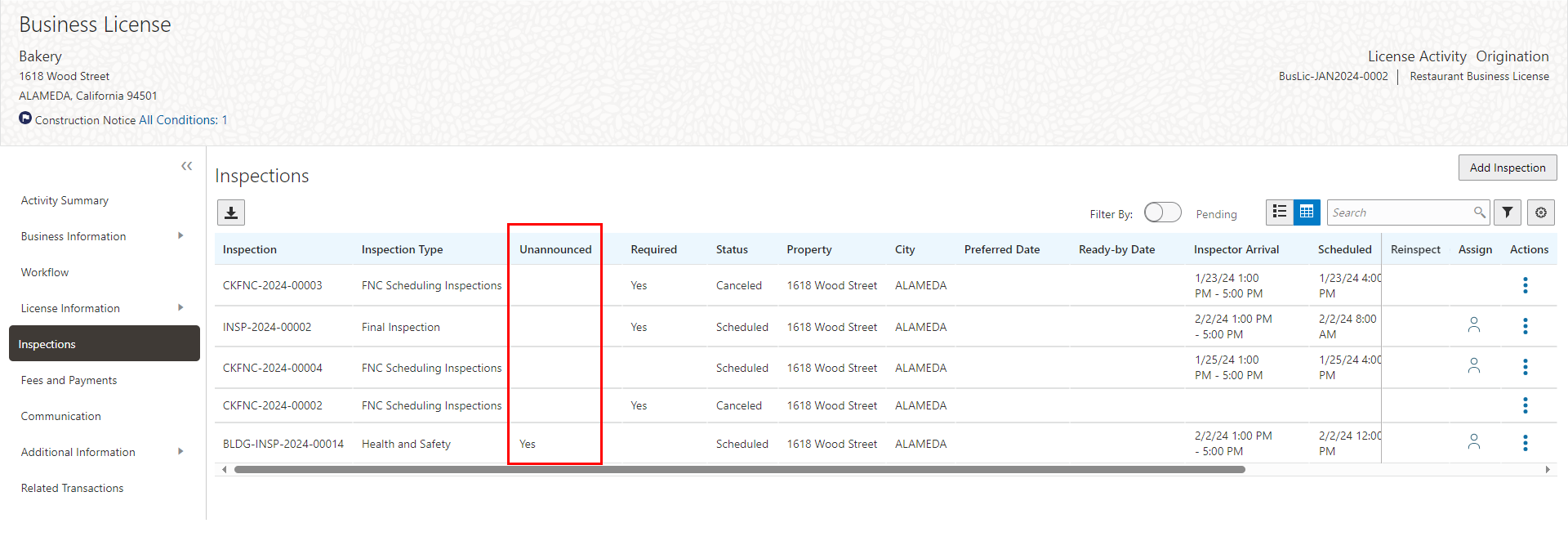Image resolution: width=1568 pixels, height=550 pixels.
Task: Sort by Status column header
Action: 732,249
